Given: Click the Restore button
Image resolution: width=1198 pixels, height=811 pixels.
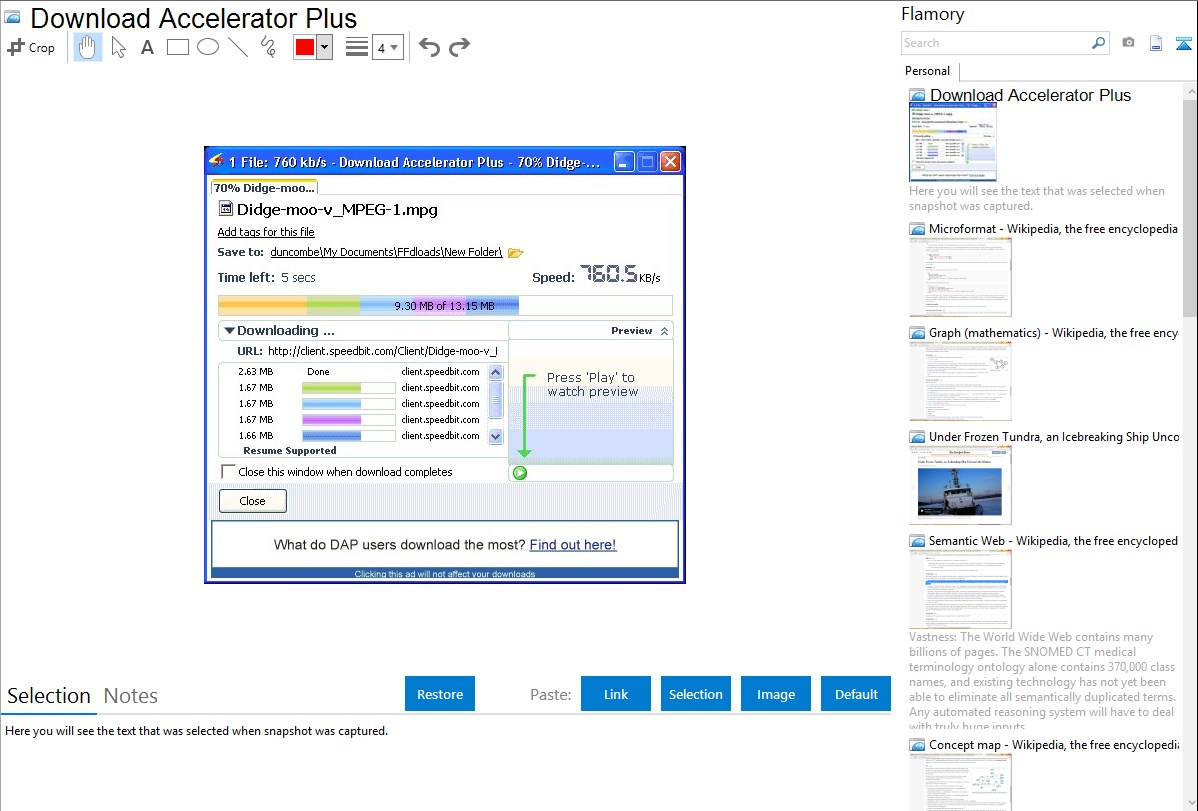Looking at the screenshot, I should [440, 694].
